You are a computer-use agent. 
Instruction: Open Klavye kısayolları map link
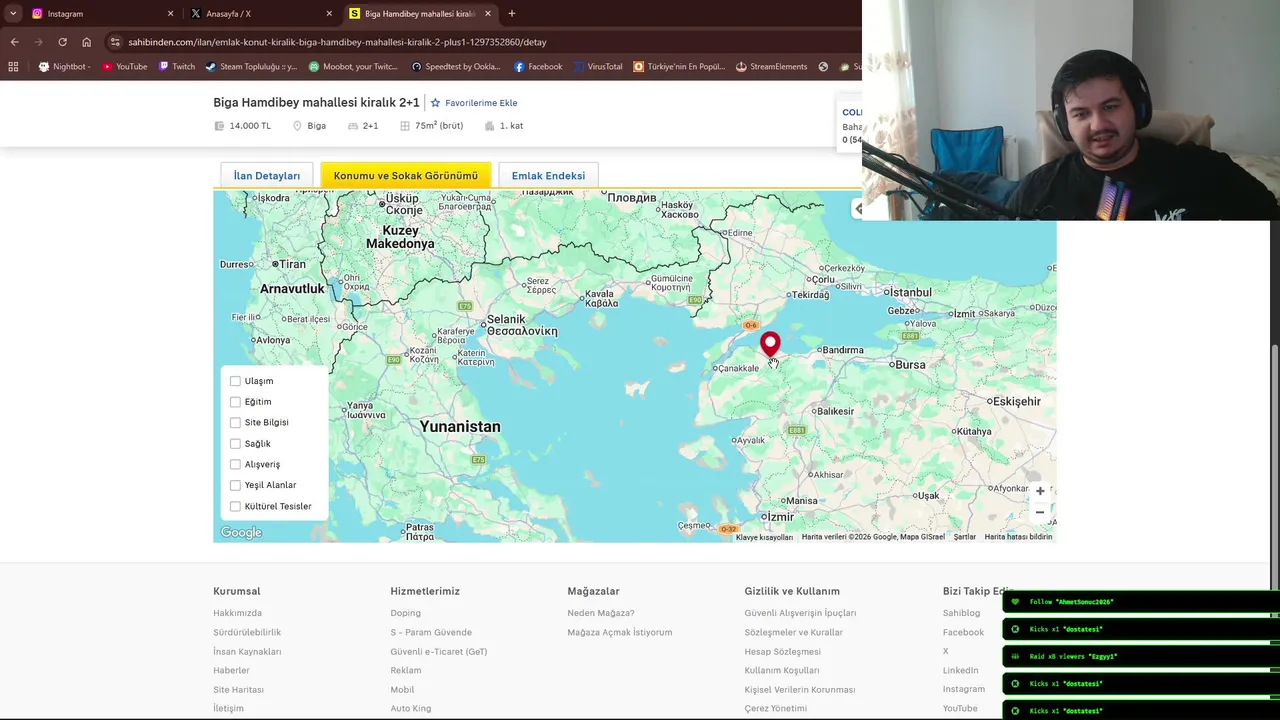764,537
